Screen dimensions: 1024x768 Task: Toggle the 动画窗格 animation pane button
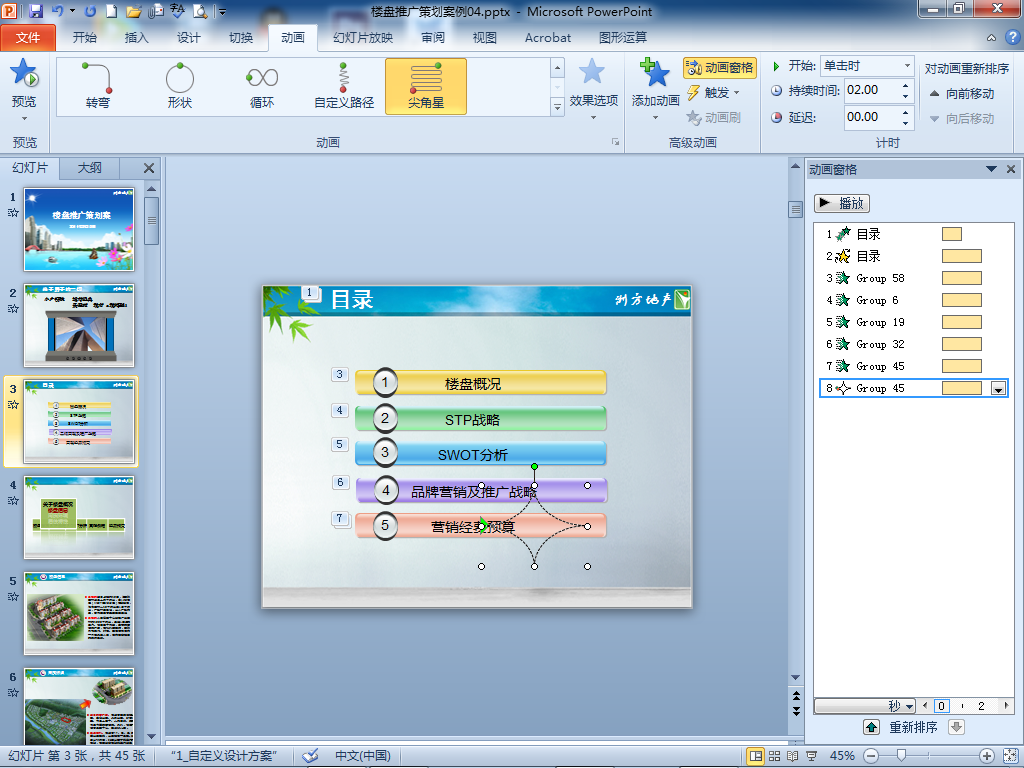720,68
